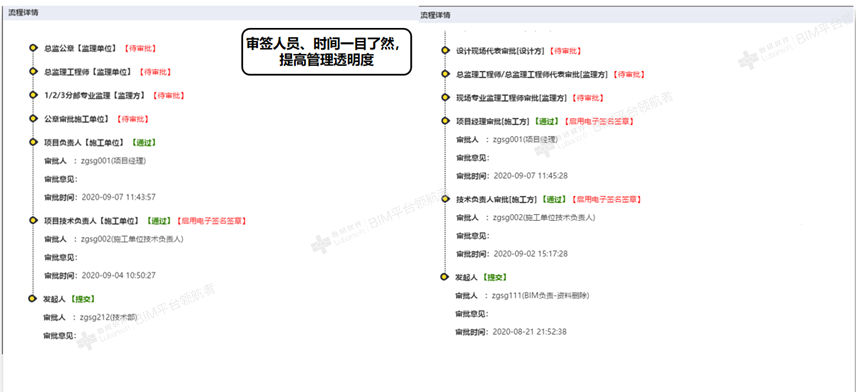The height and width of the screenshot is (392, 856).
Task: Select the node marker beside 公章审批施工单位
Action: pos(33,118)
